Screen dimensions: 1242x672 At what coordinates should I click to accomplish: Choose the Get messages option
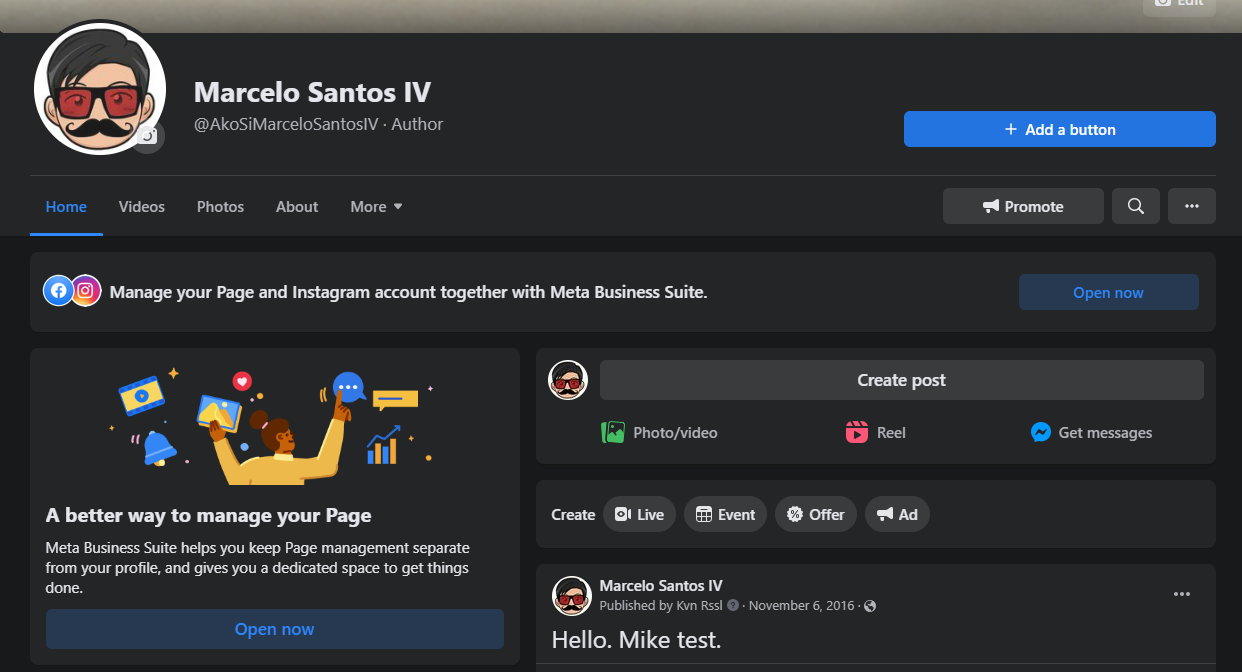(x=1091, y=433)
